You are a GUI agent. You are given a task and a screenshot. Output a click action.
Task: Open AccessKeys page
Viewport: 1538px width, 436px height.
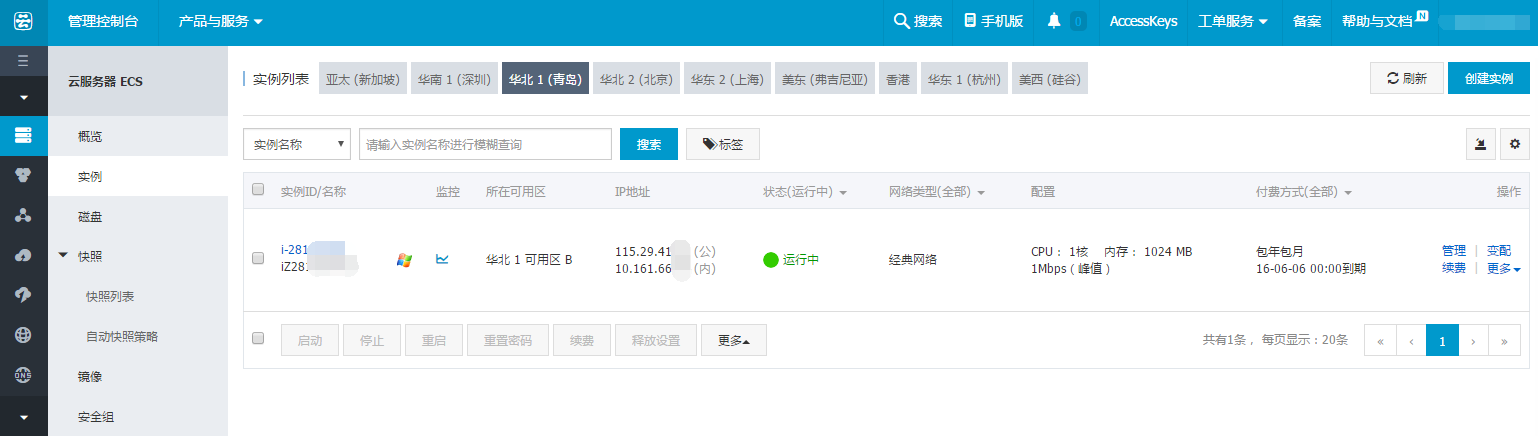[x=1143, y=20]
